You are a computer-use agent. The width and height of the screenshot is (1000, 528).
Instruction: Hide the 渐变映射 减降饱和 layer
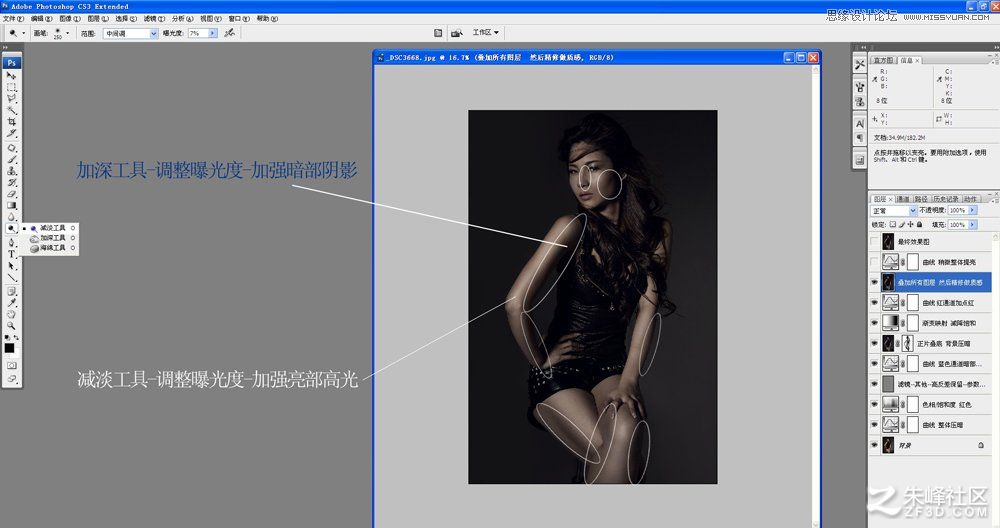874,323
